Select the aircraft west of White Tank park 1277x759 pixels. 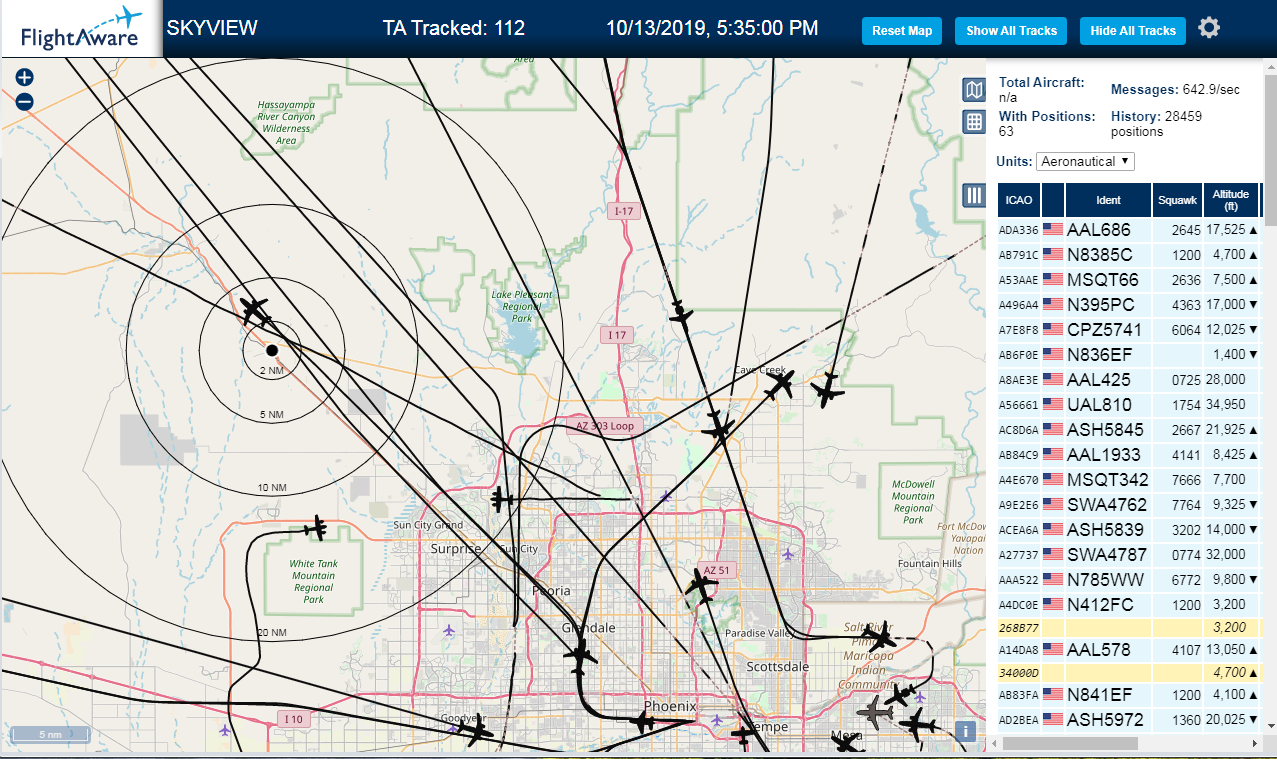(x=317, y=527)
